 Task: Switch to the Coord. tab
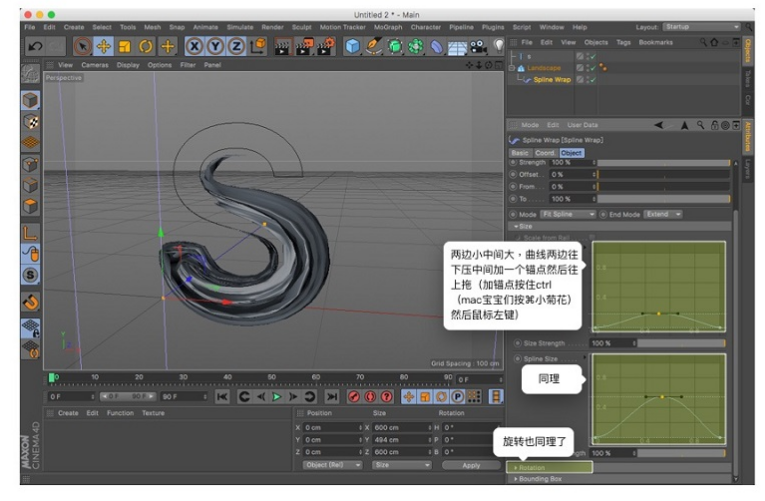545,153
